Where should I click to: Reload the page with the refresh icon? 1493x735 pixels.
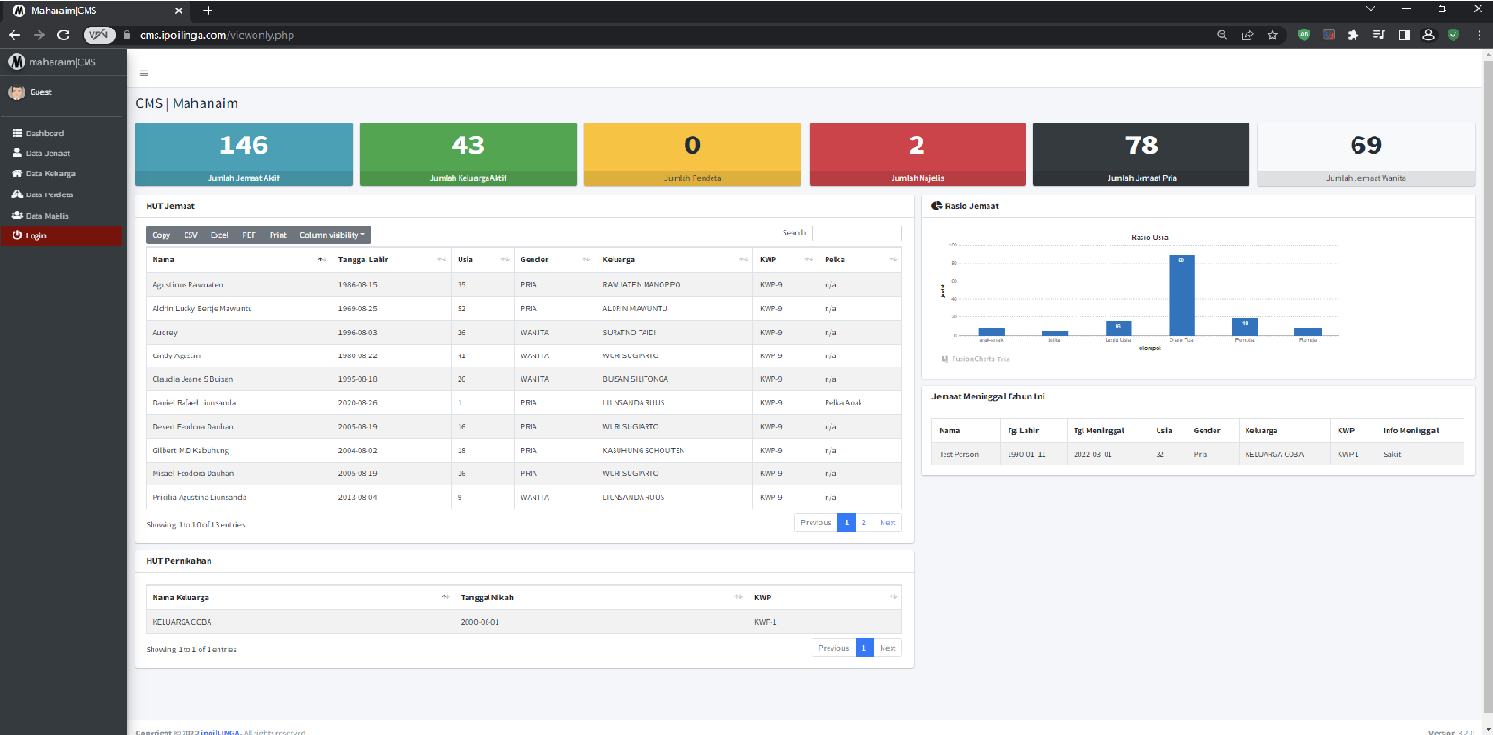[x=63, y=34]
